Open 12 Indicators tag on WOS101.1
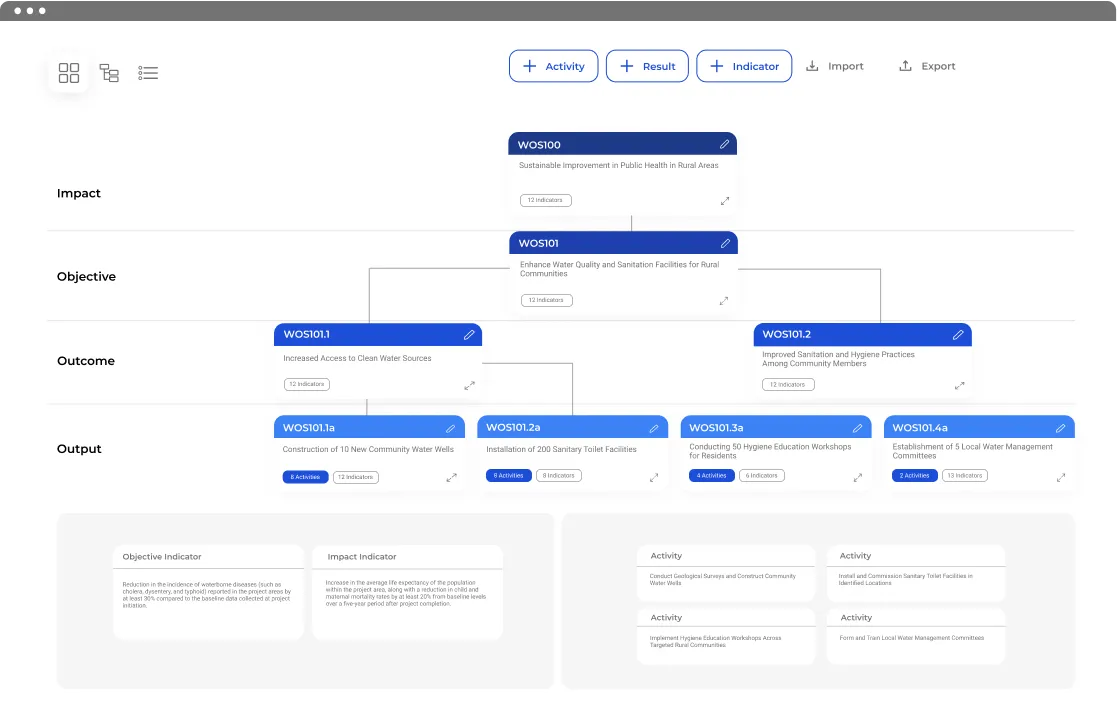The width and height of the screenshot is (1117, 707). click(307, 384)
